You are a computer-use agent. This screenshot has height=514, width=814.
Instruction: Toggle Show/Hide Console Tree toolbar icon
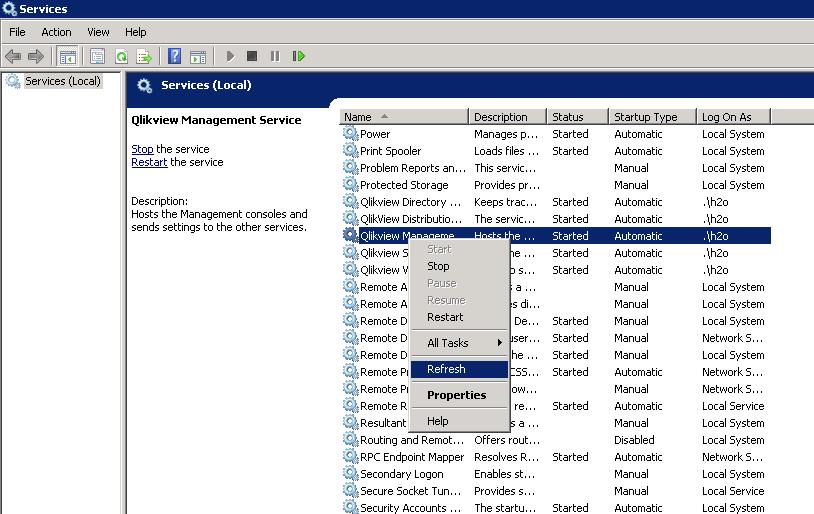68,57
